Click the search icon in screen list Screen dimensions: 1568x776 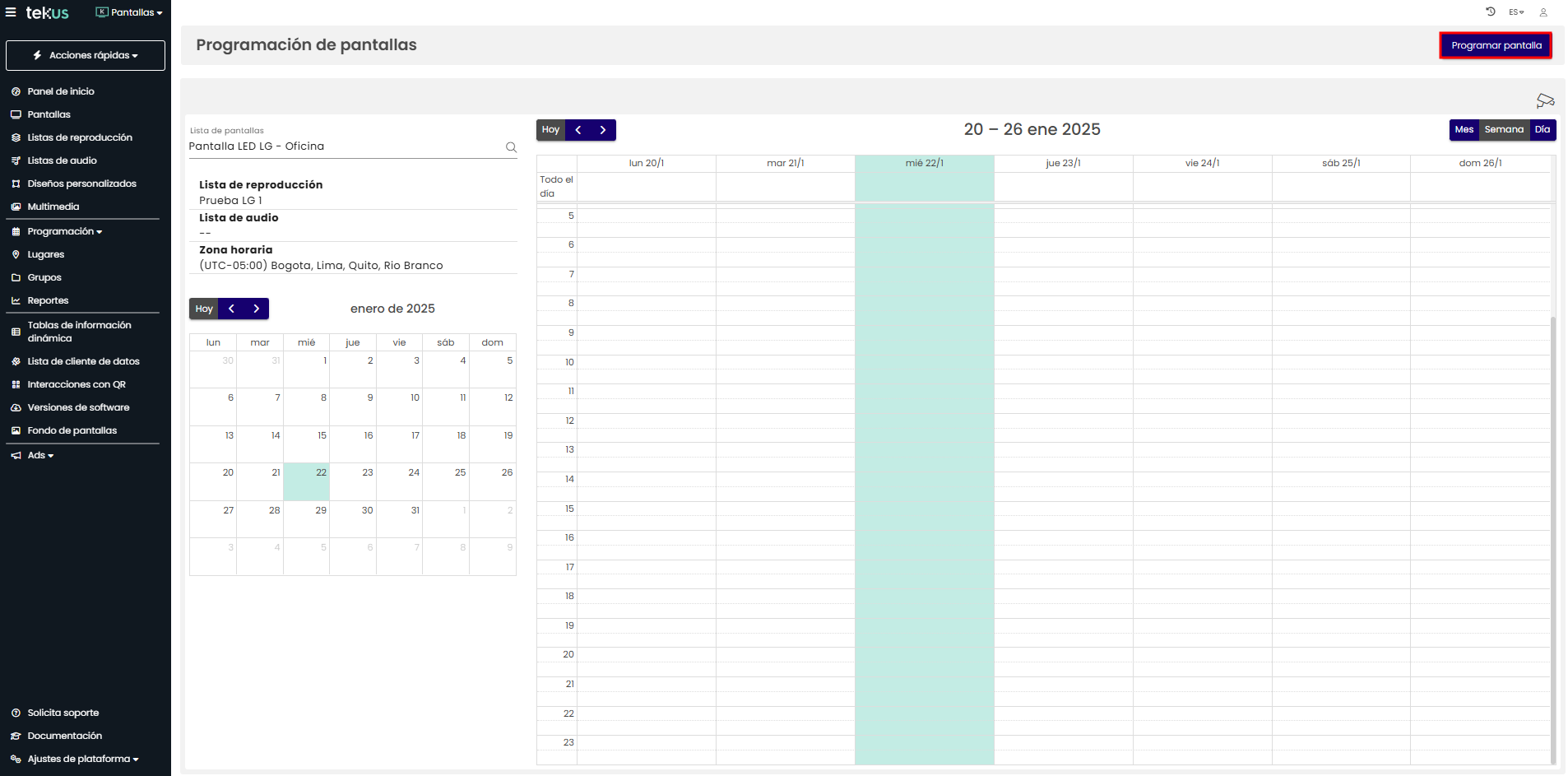(511, 147)
